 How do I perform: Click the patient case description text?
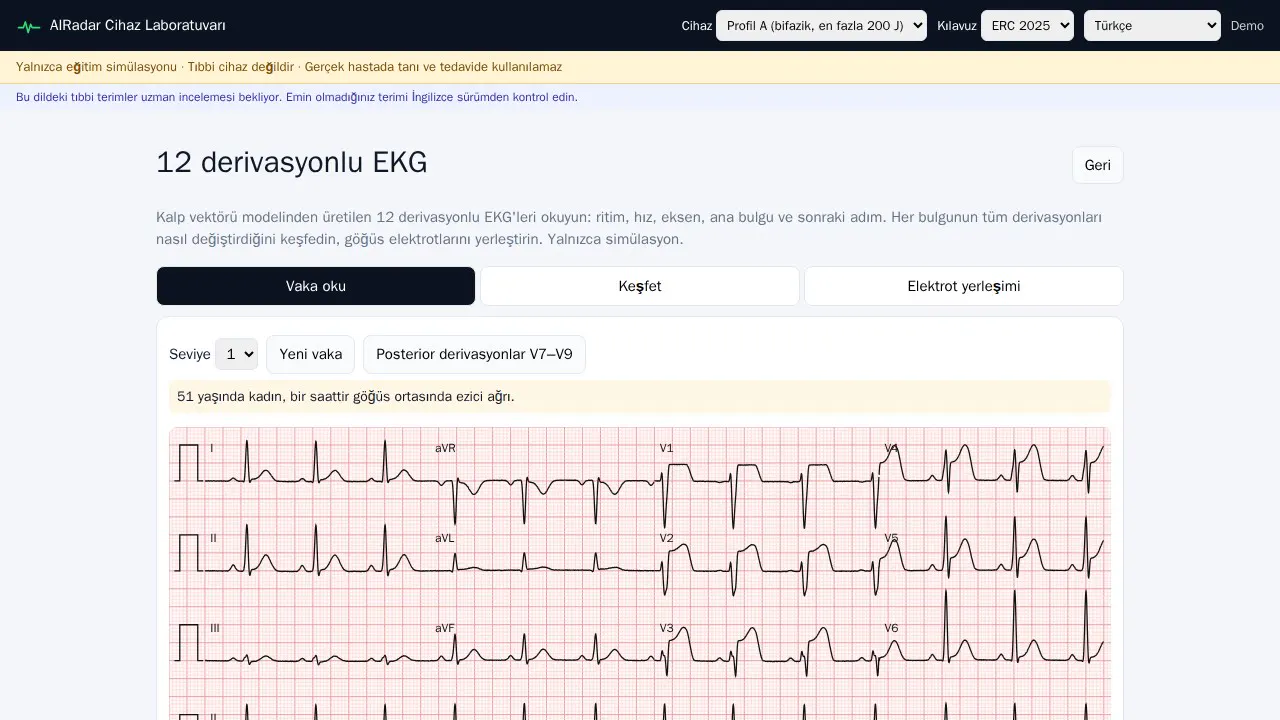(x=346, y=396)
